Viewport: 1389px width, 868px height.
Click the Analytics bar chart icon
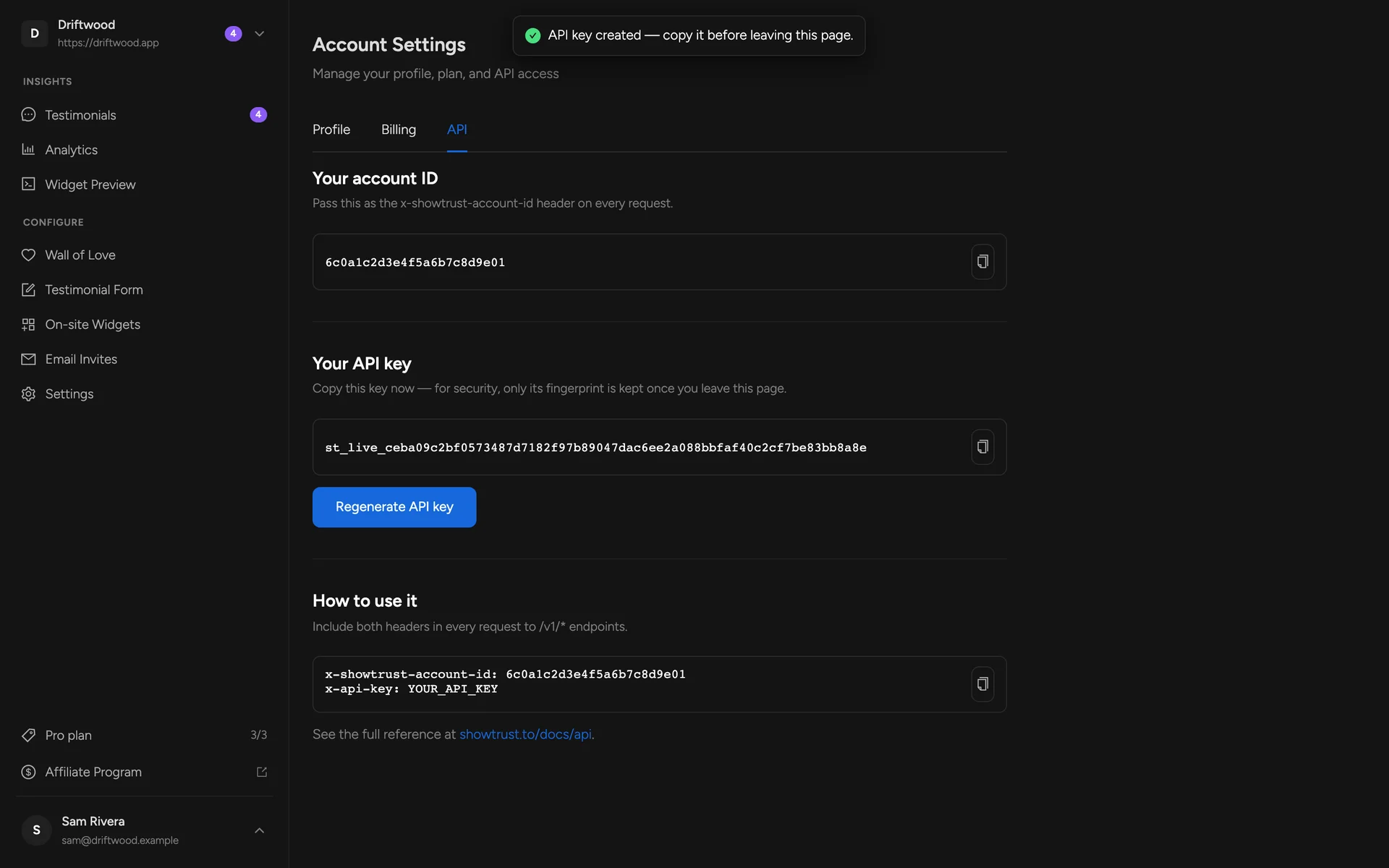click(28, 150)
